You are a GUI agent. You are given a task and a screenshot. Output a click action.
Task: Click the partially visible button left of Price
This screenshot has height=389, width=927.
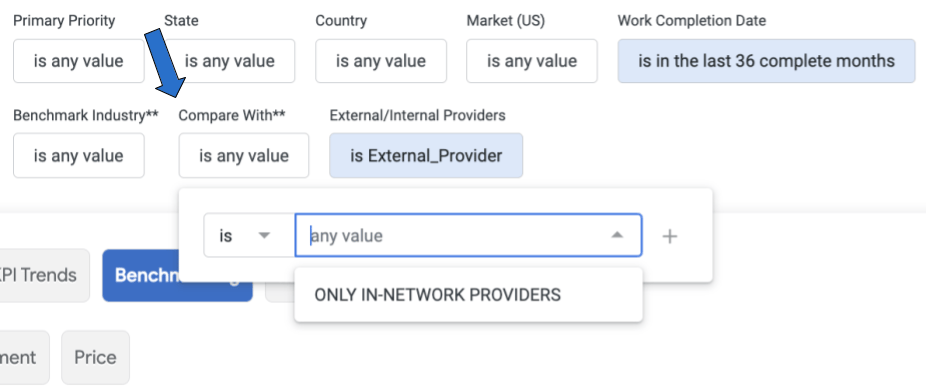coord(24,357)
